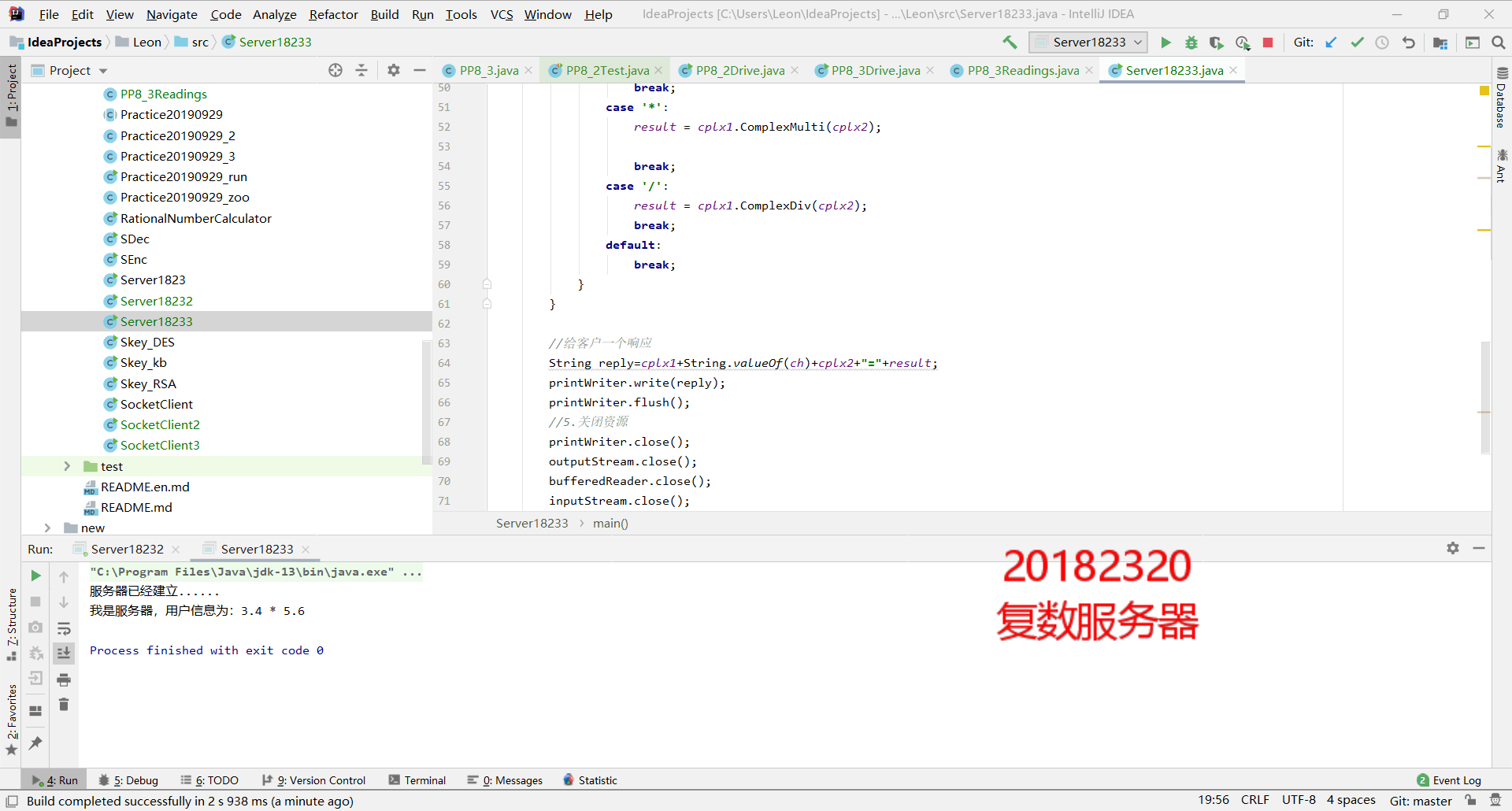Click Git Update Project arrow icon
The height and width of the screenshot is (811, 1512).
(x=1331, y=43)
